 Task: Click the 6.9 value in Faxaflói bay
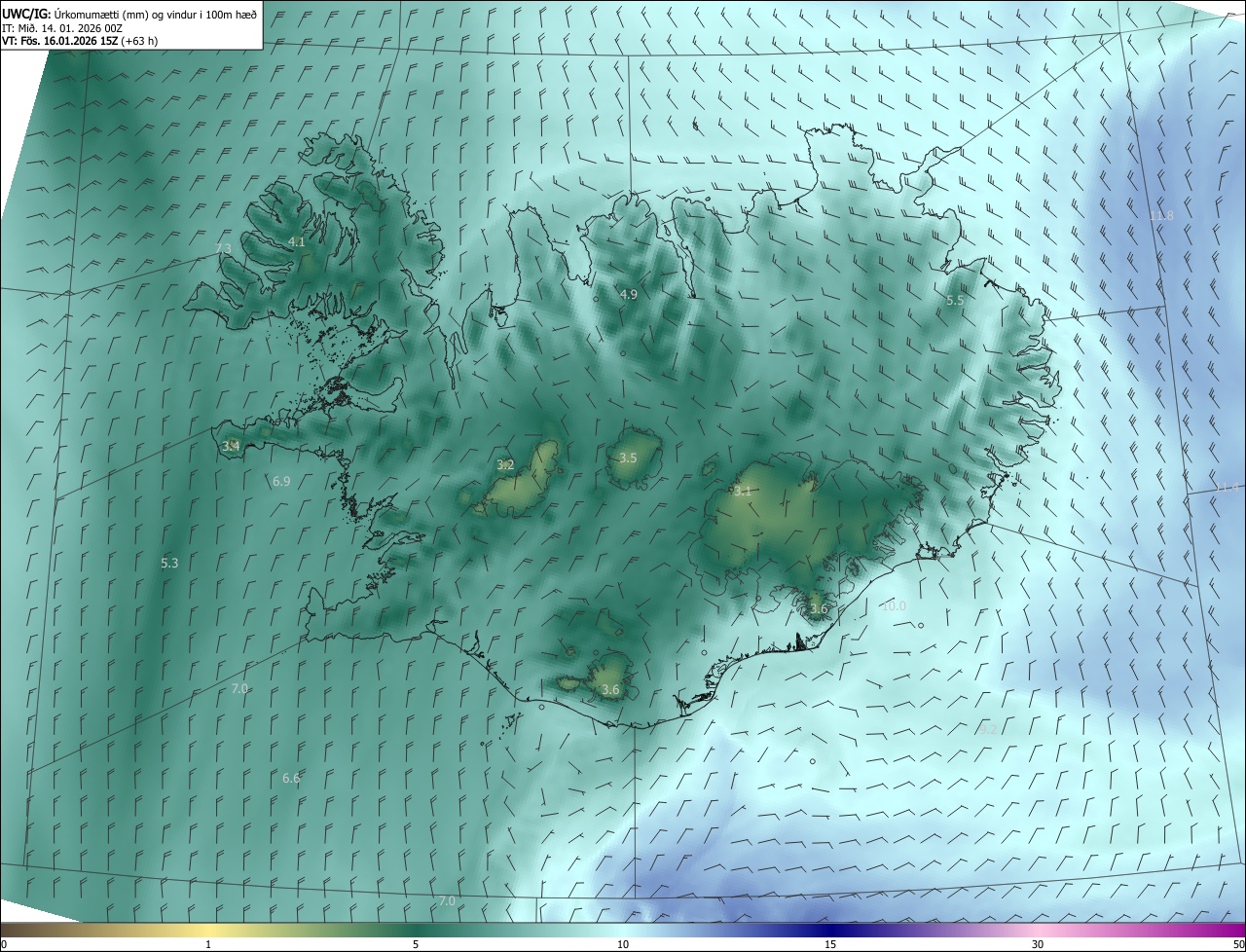pyautogui.click(x=281, y=481)
